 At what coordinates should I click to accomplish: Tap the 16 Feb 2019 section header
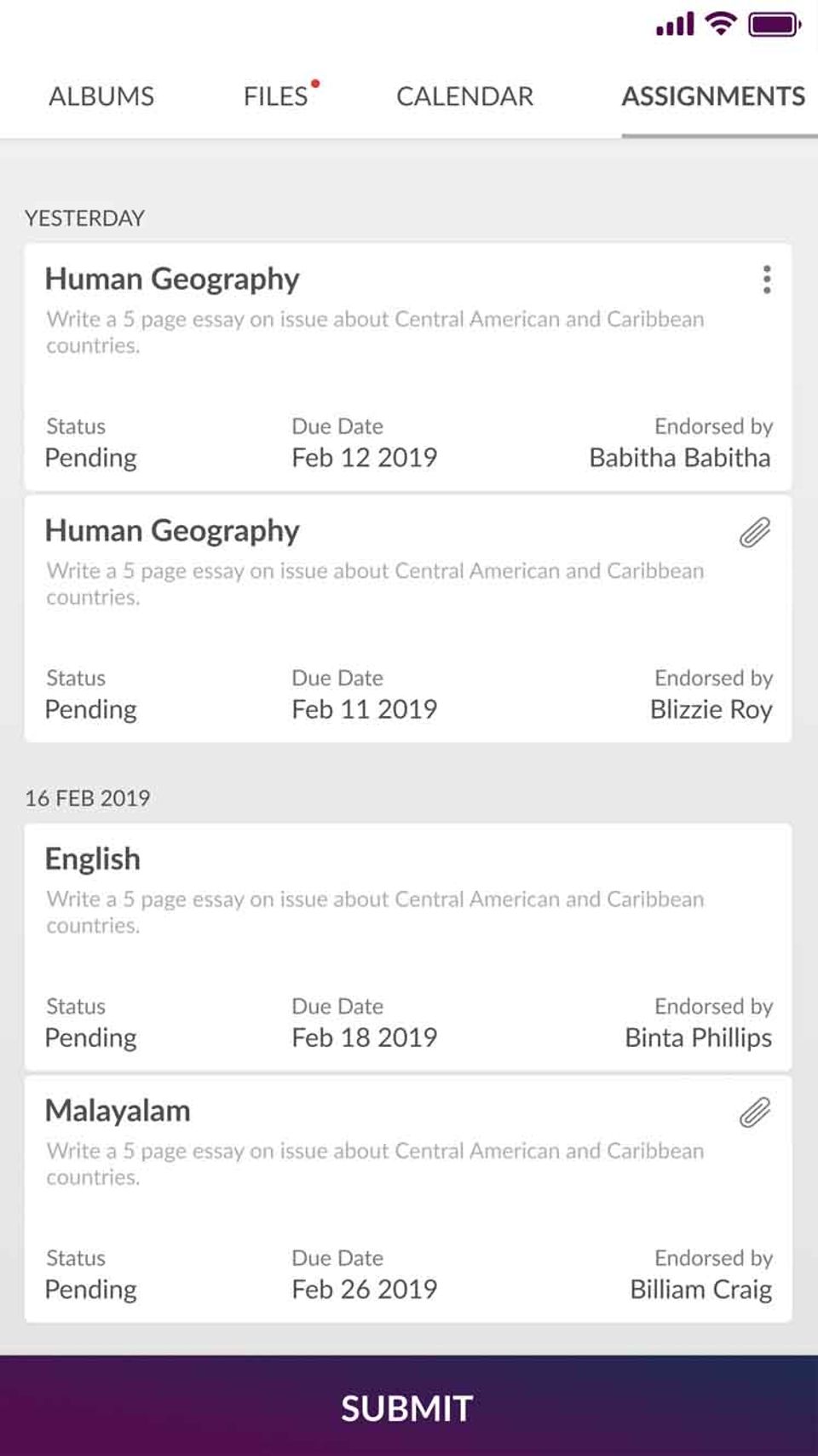pos(87,798)
